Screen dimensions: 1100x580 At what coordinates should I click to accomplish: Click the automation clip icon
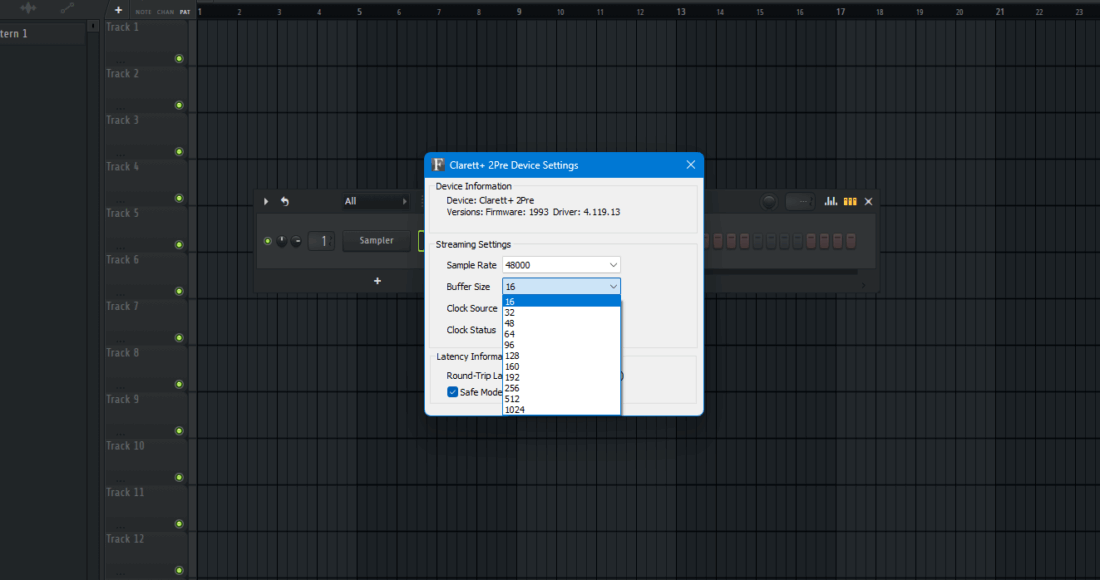click(x=67, y=8)
